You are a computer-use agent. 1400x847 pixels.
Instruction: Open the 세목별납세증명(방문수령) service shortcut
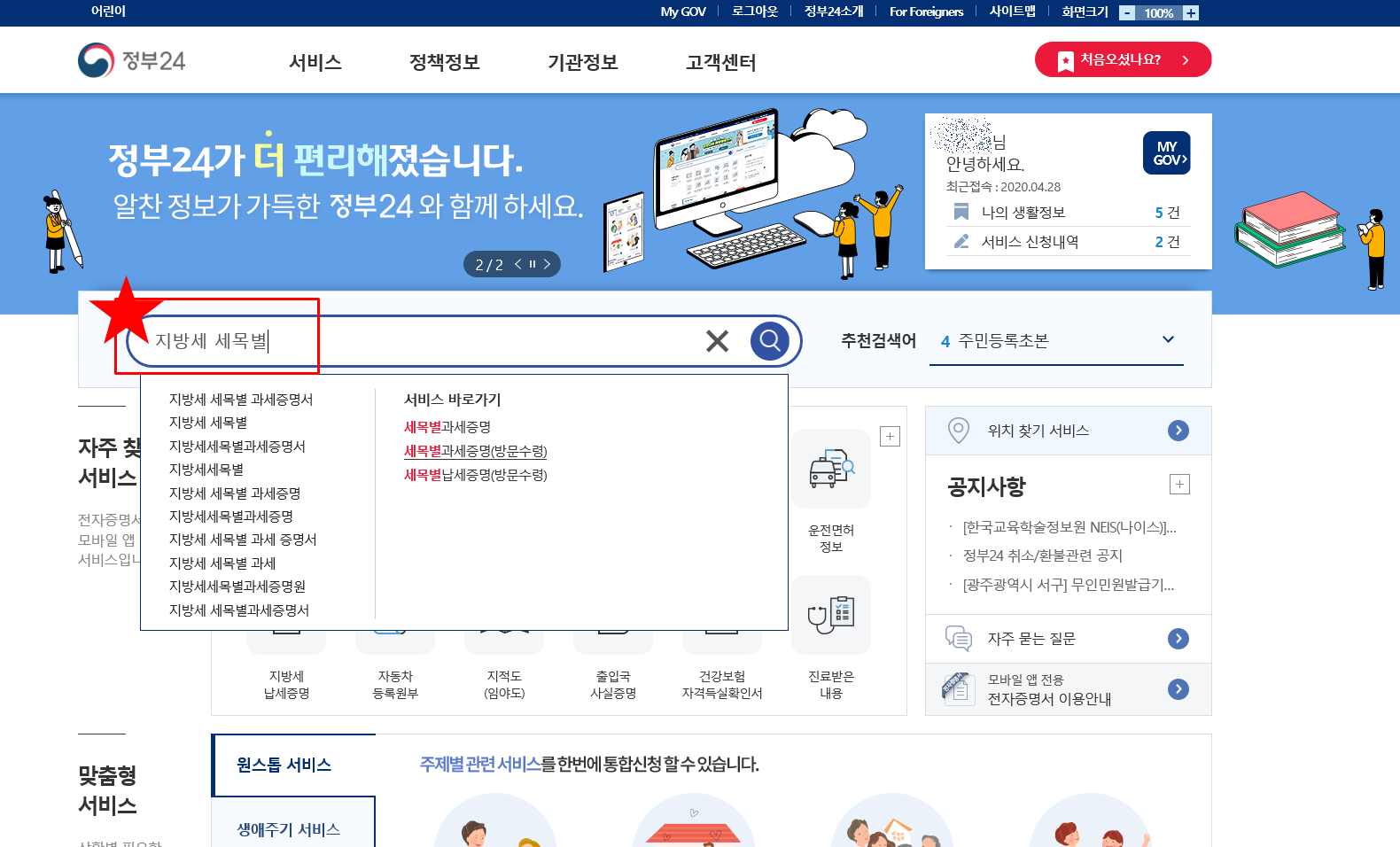tap(476, 475)
